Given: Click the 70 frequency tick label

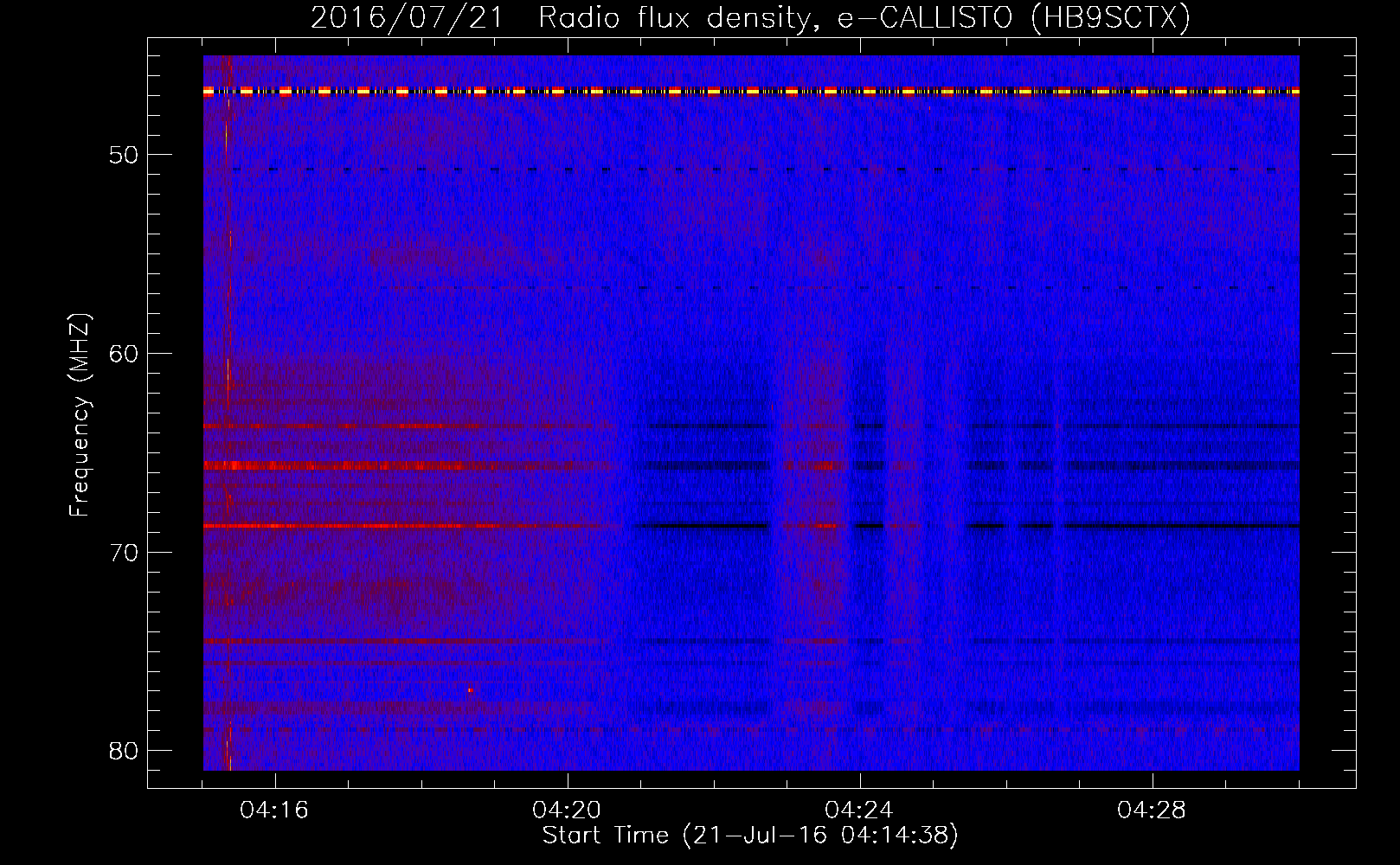Looking at the screenshot, I should 125,553.
